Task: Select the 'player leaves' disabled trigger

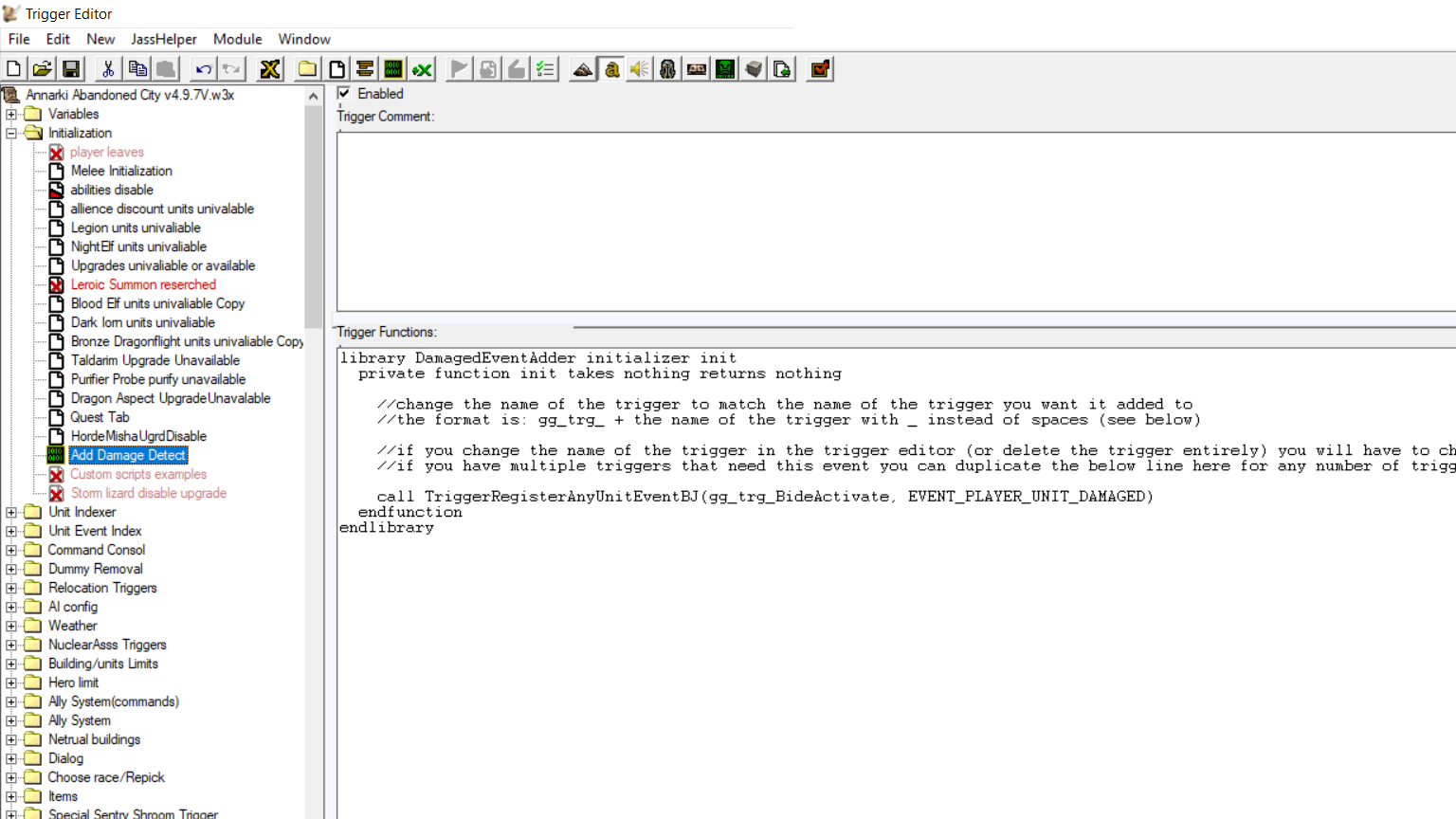Action: (107, 152)
